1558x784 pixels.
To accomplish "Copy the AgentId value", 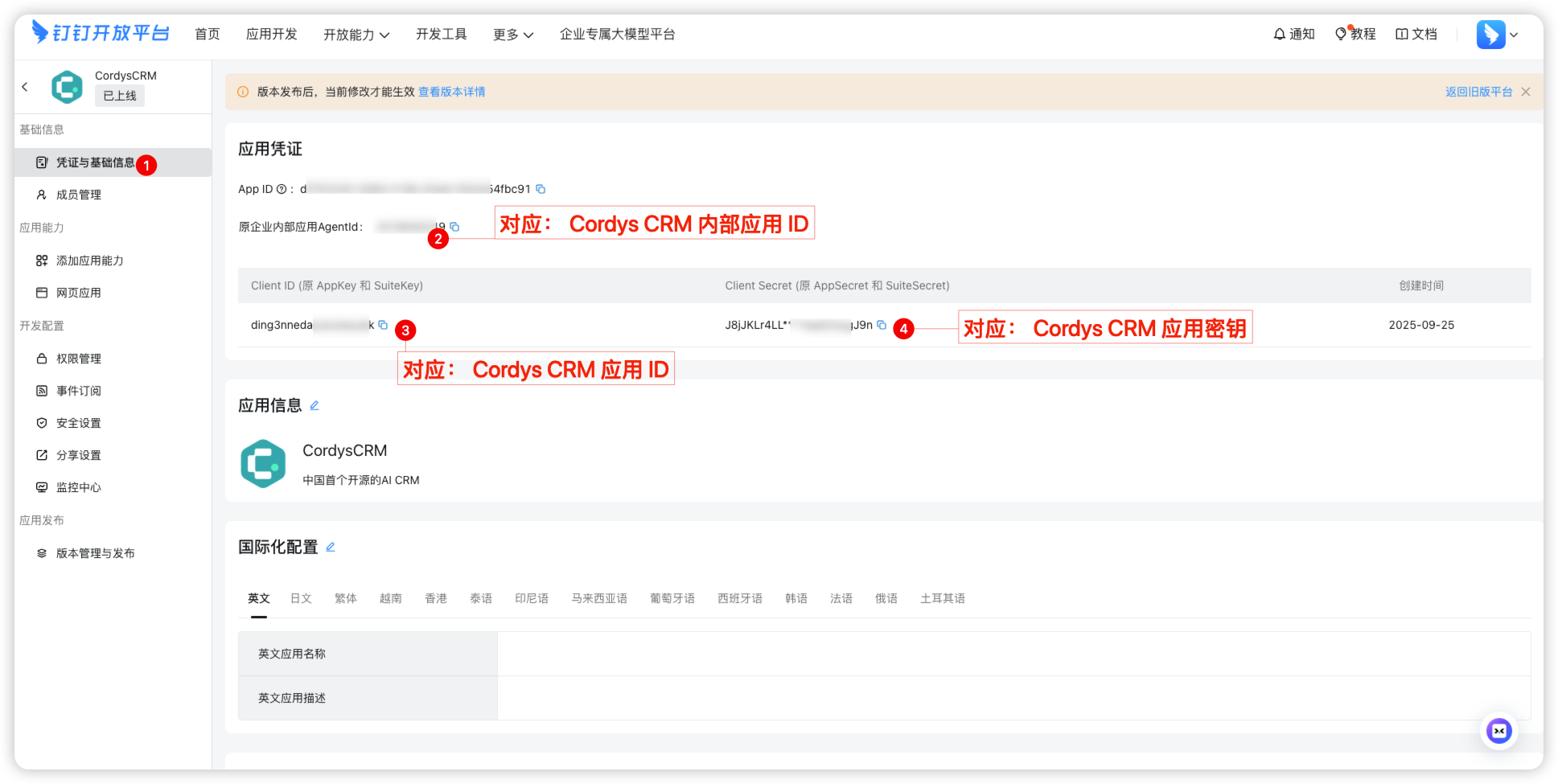I will 454,227.
